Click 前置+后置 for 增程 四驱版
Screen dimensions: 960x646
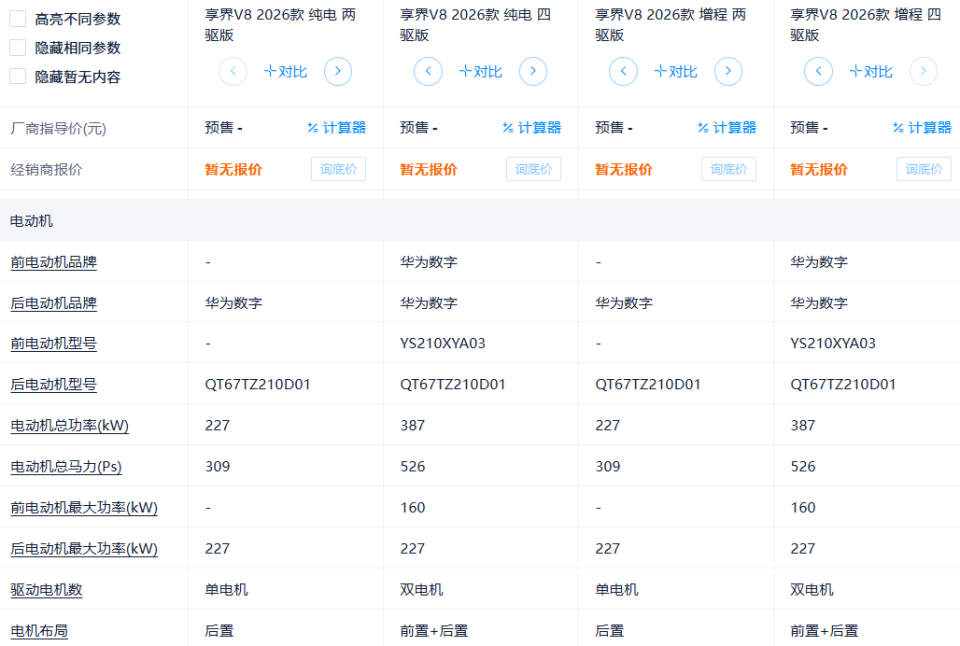pos(825,631)
